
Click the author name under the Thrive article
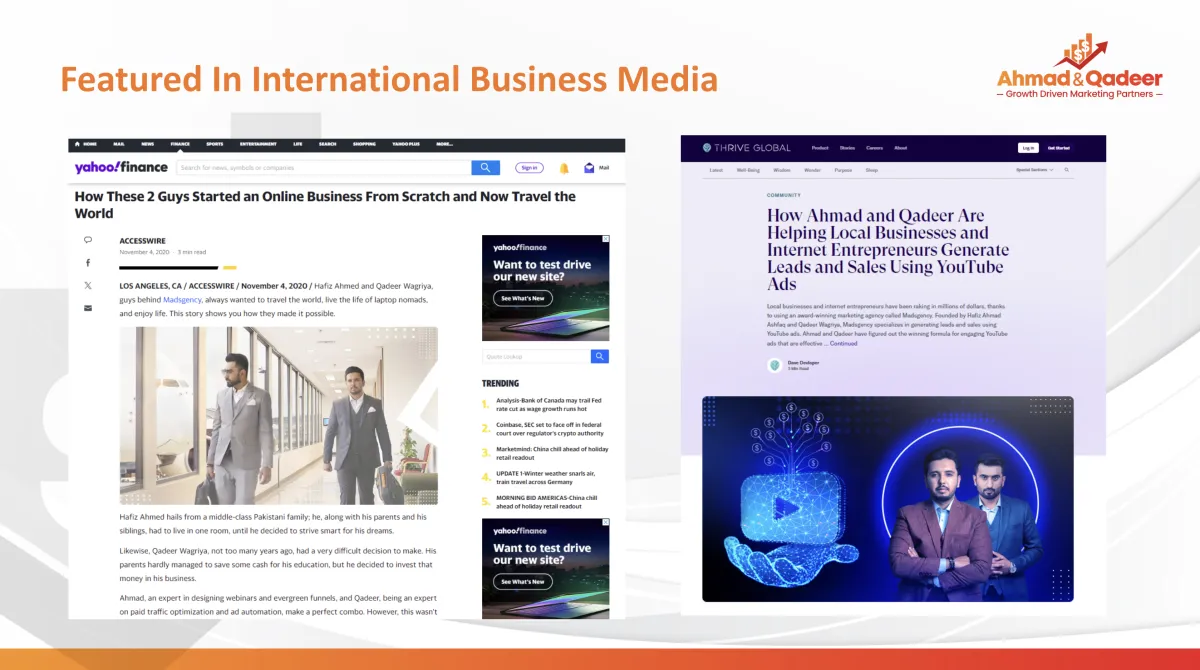click(x=803, y=362)
